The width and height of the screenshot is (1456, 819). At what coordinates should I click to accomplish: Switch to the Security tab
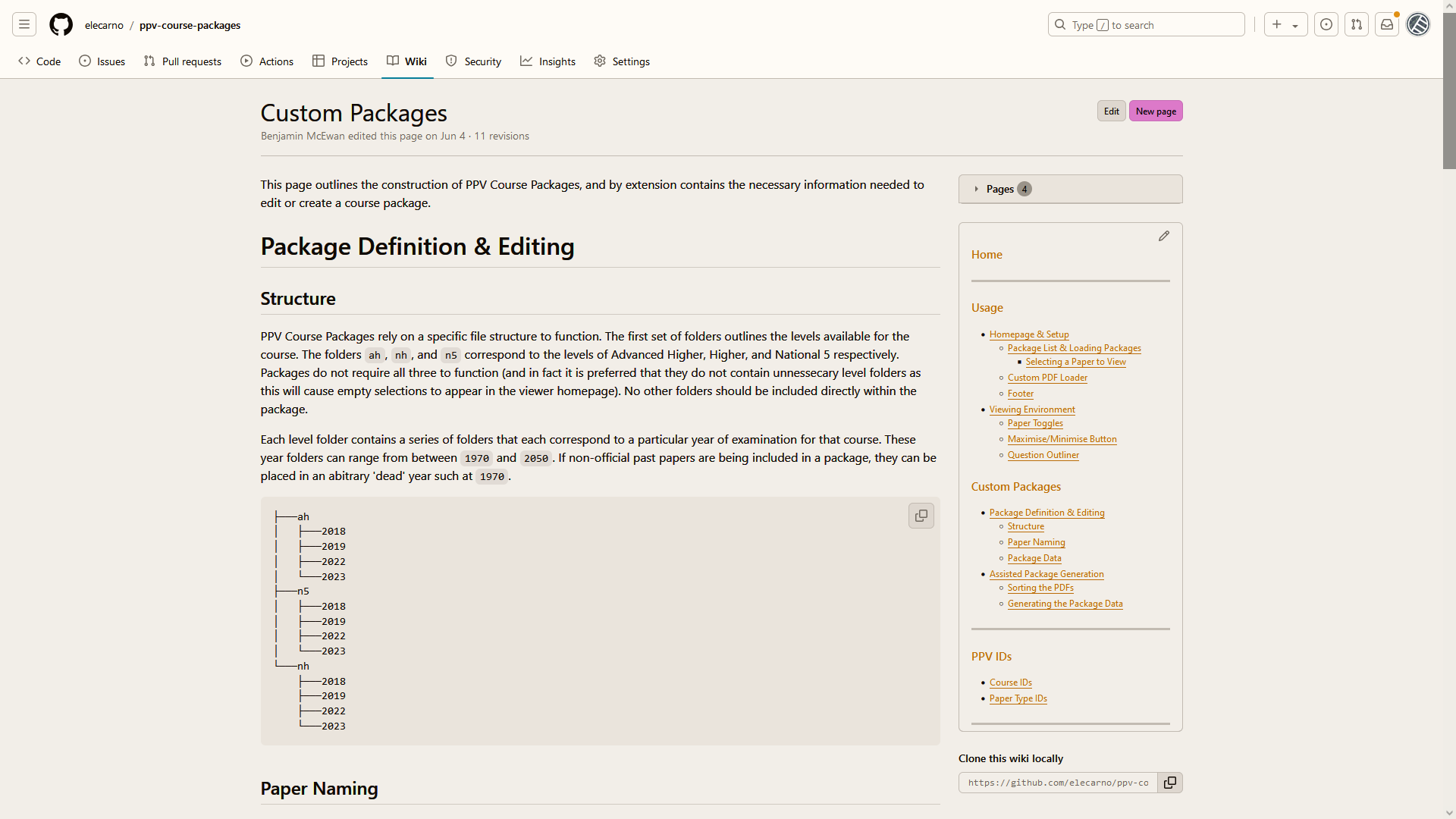coord(473,61)
